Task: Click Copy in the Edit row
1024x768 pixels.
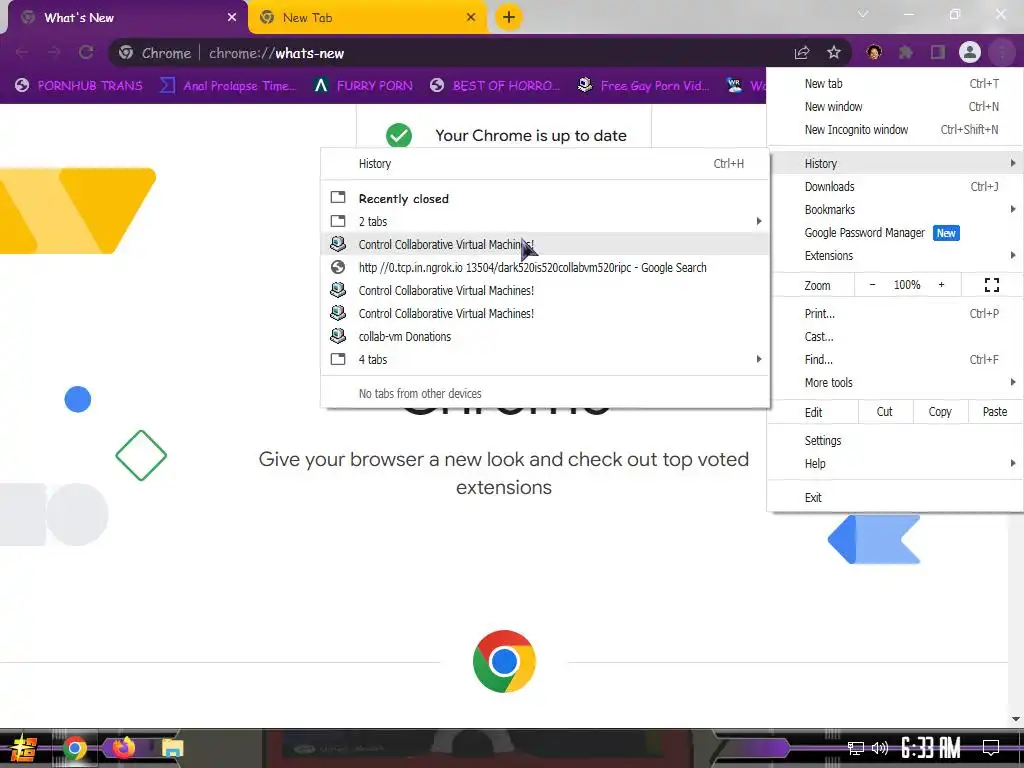Action: [x=940, y=411]
